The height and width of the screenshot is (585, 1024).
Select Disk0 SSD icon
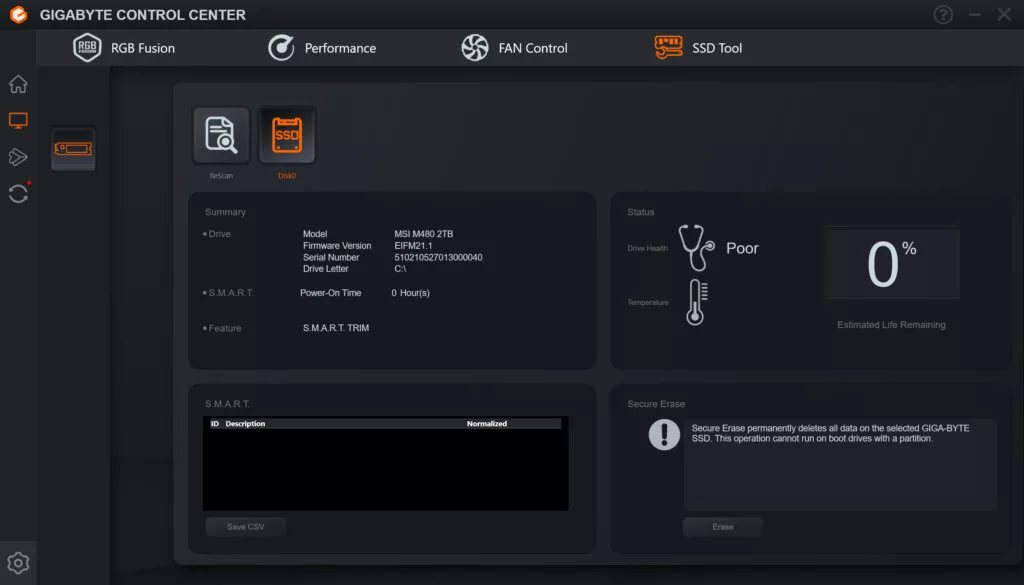coord(287,135)
